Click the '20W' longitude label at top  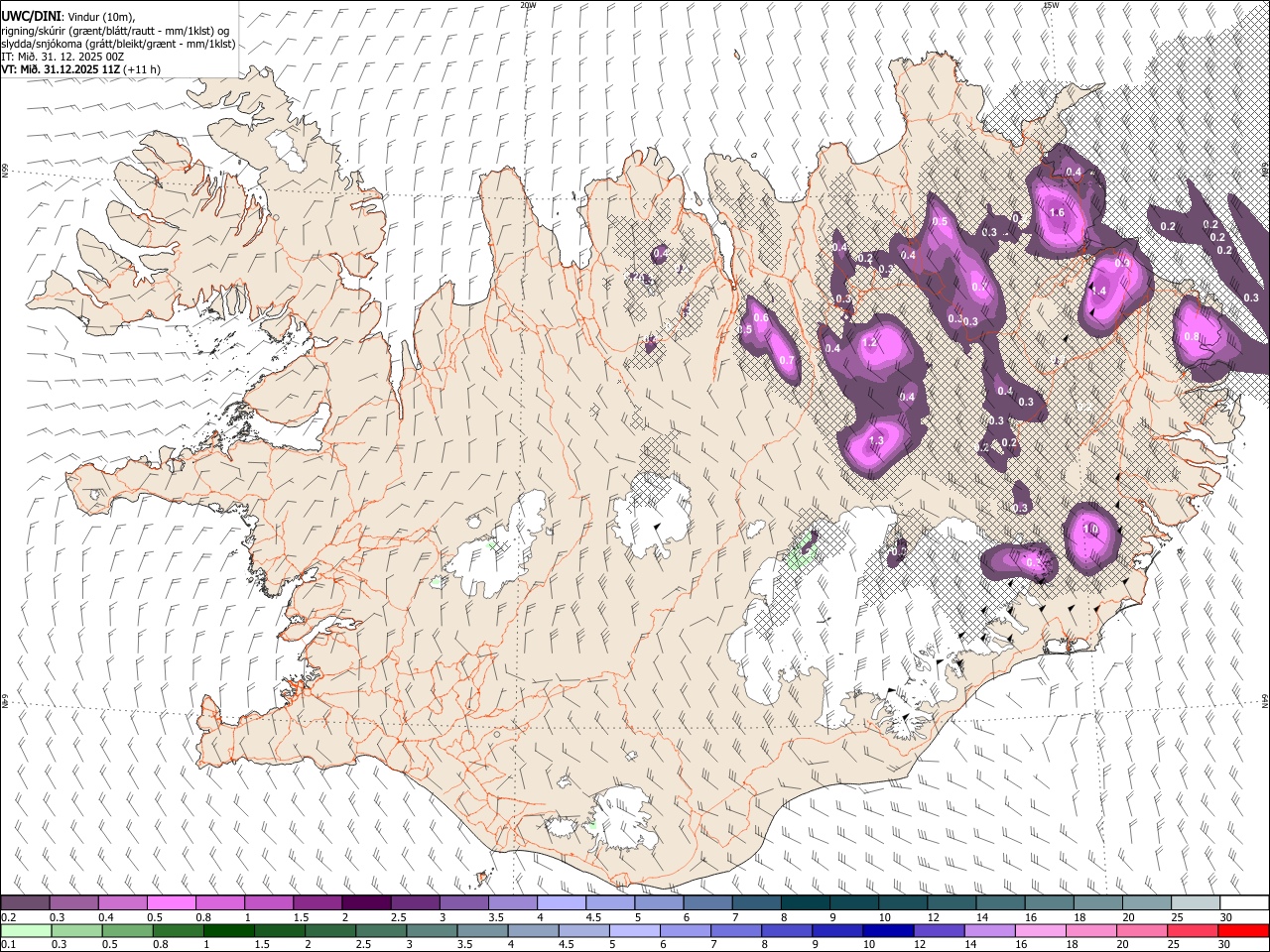[x=528, y=5]
